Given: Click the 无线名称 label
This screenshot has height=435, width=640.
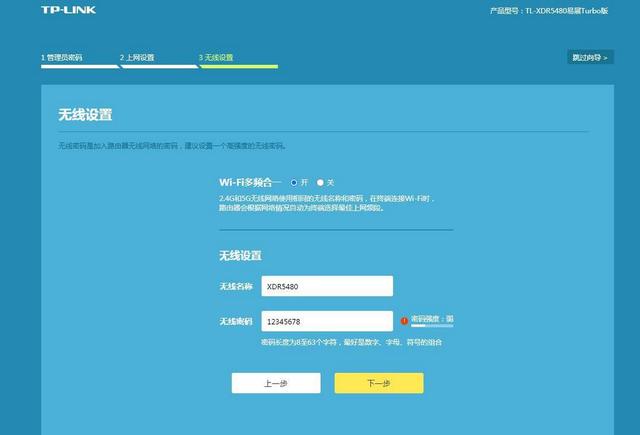Looking at the screenshot, I should coord(236,286).
